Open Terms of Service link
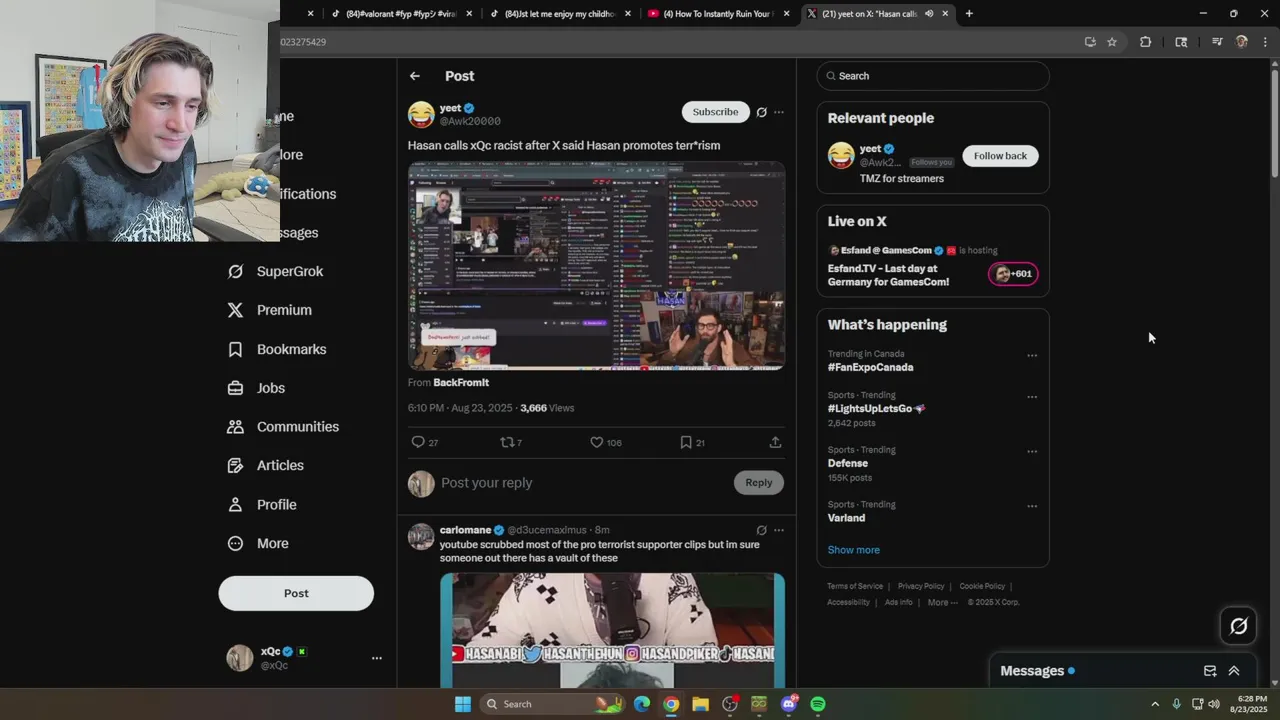The height and width of the screenshot is (720, 1280). [855, 586]
